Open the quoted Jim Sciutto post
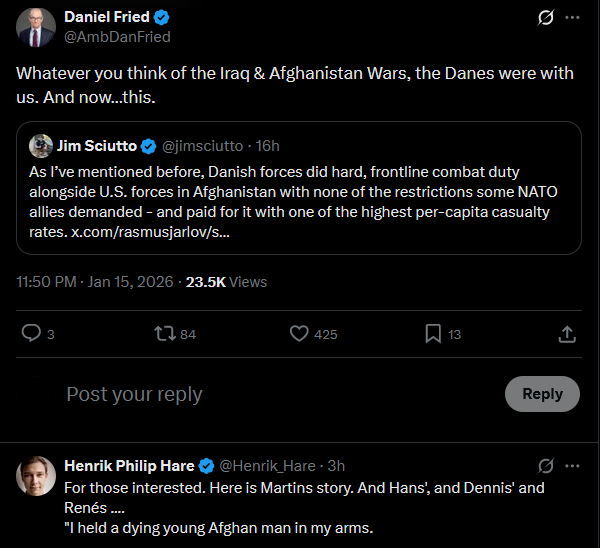600x548 pixels. [300, 200]
